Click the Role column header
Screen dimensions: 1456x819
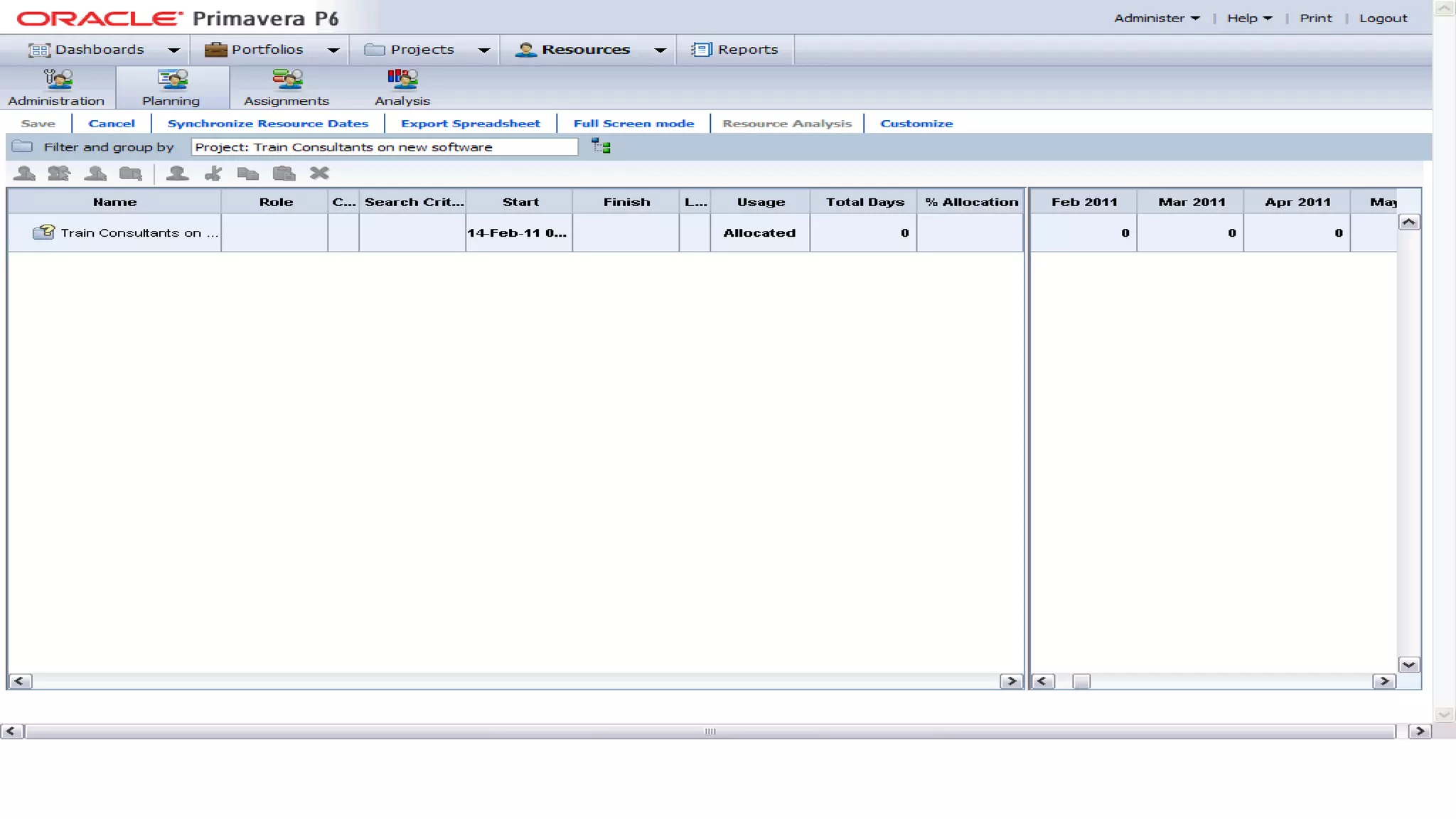click(x=275, y=202)
